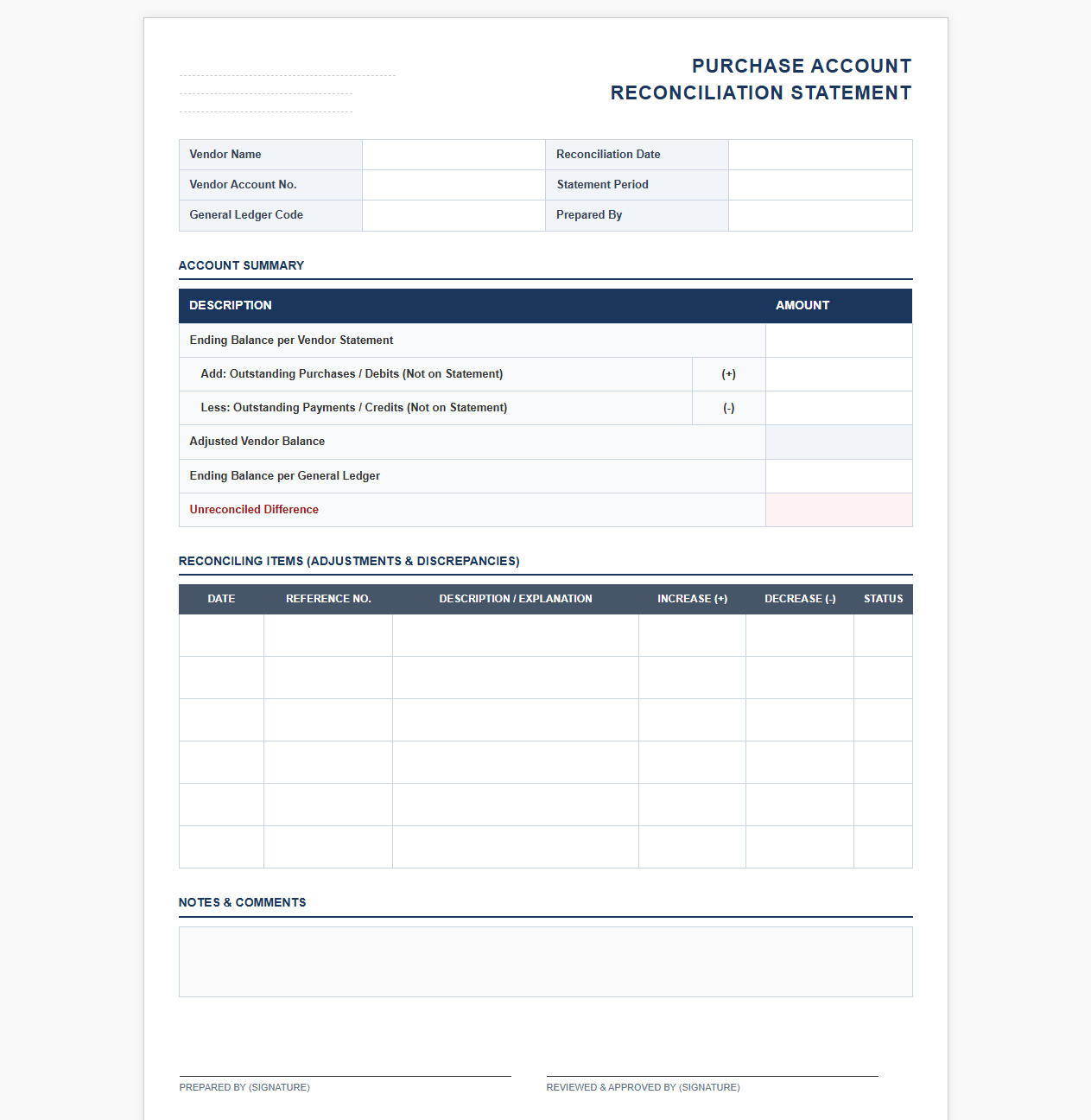Click the 'RECONCILIATION STATEMENT' title line

(761, 92)
